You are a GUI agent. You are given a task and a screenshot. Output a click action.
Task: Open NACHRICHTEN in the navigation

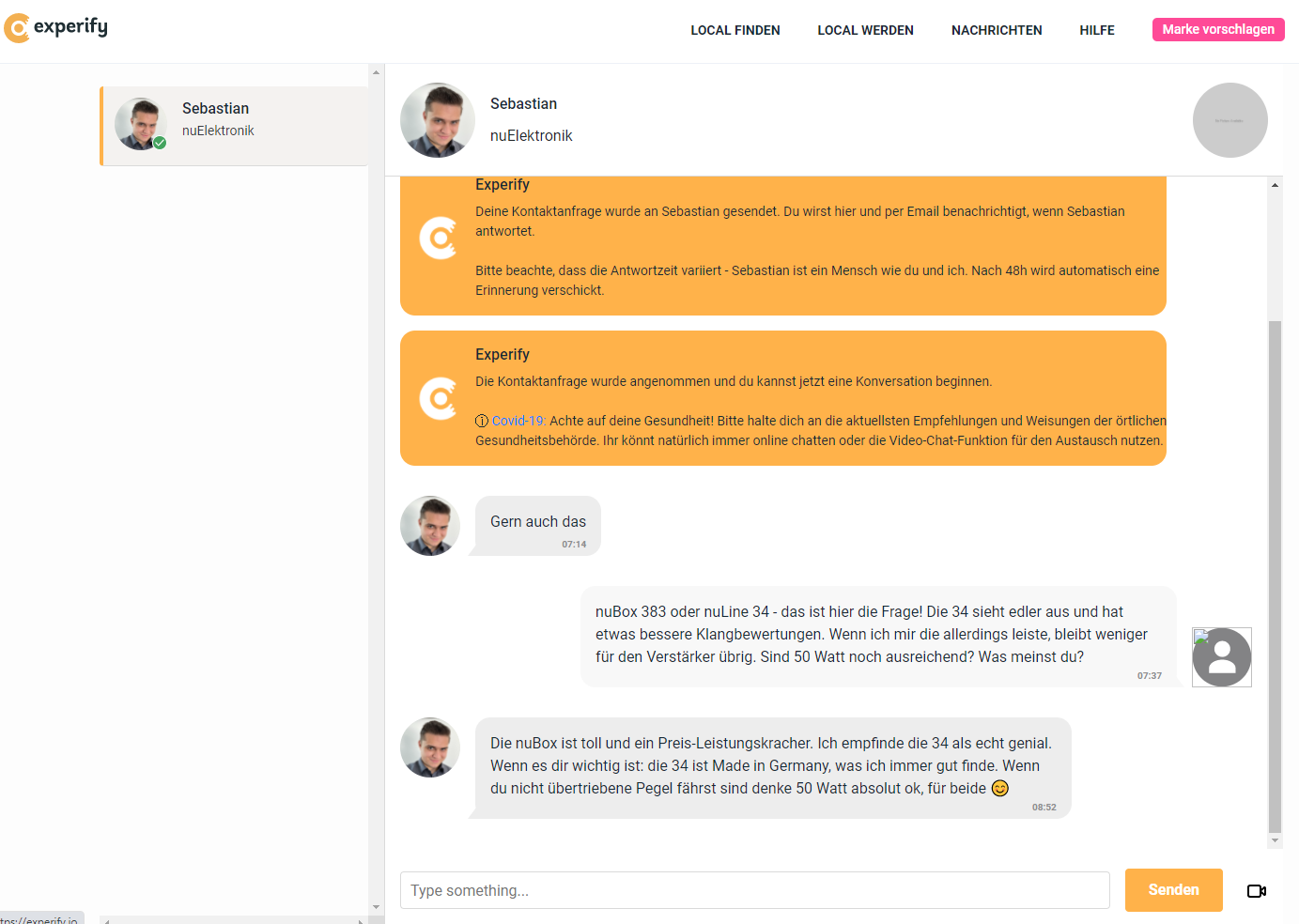[x=997, y=30]
